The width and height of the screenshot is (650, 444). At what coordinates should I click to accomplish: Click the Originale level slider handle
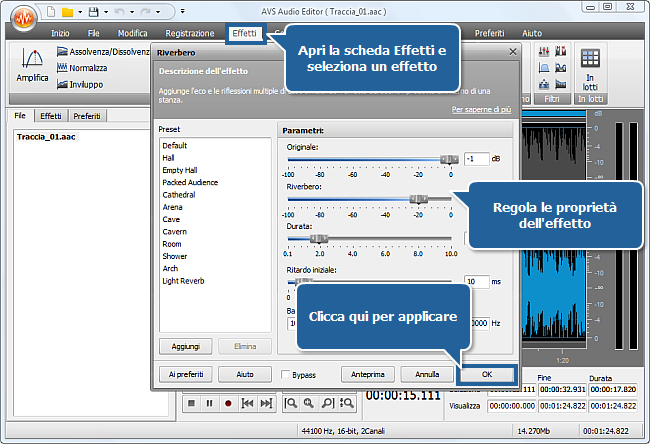(x=449, y=160)
